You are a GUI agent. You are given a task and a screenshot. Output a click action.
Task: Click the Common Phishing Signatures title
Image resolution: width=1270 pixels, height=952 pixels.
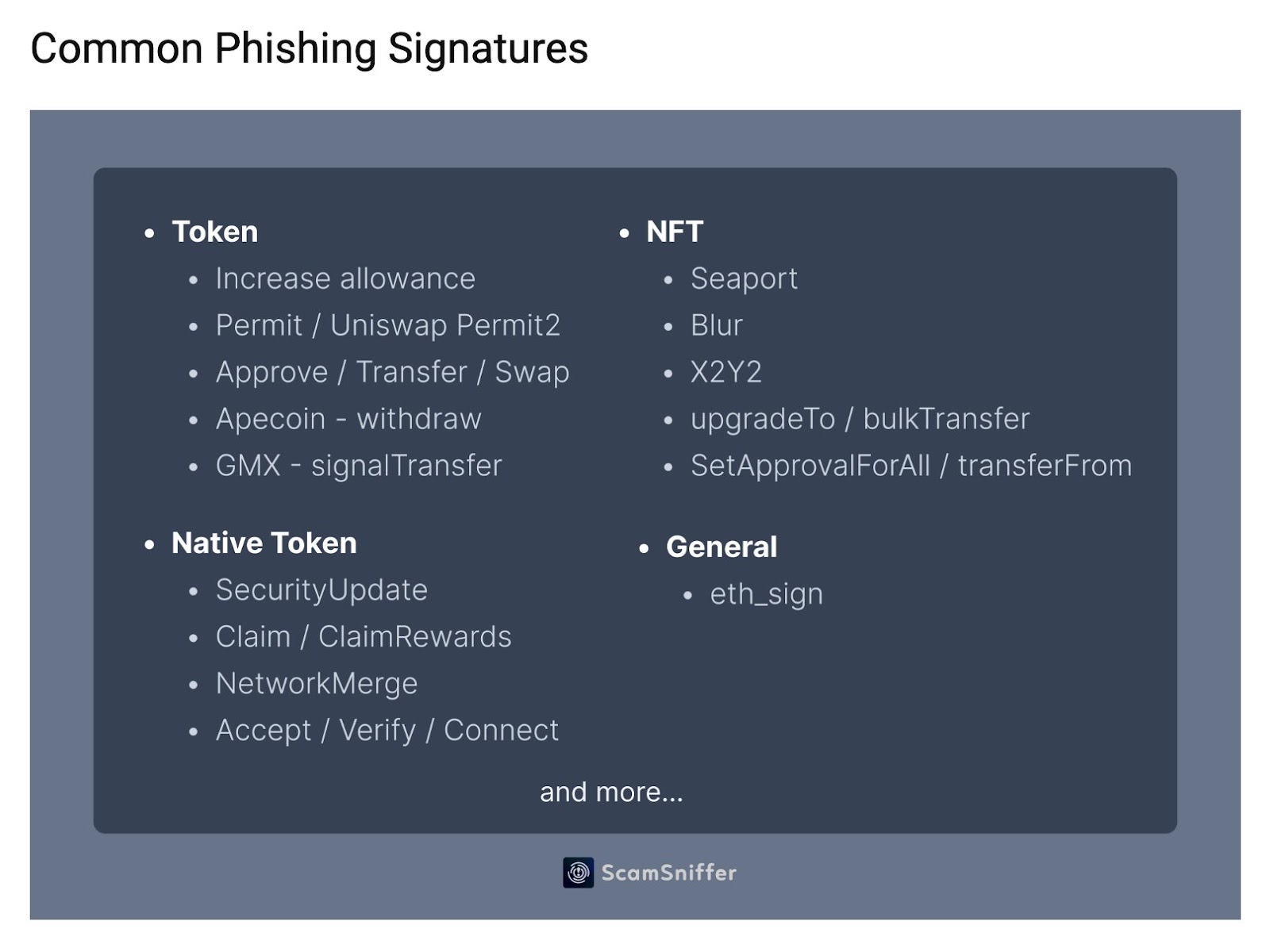click(310, 48)
